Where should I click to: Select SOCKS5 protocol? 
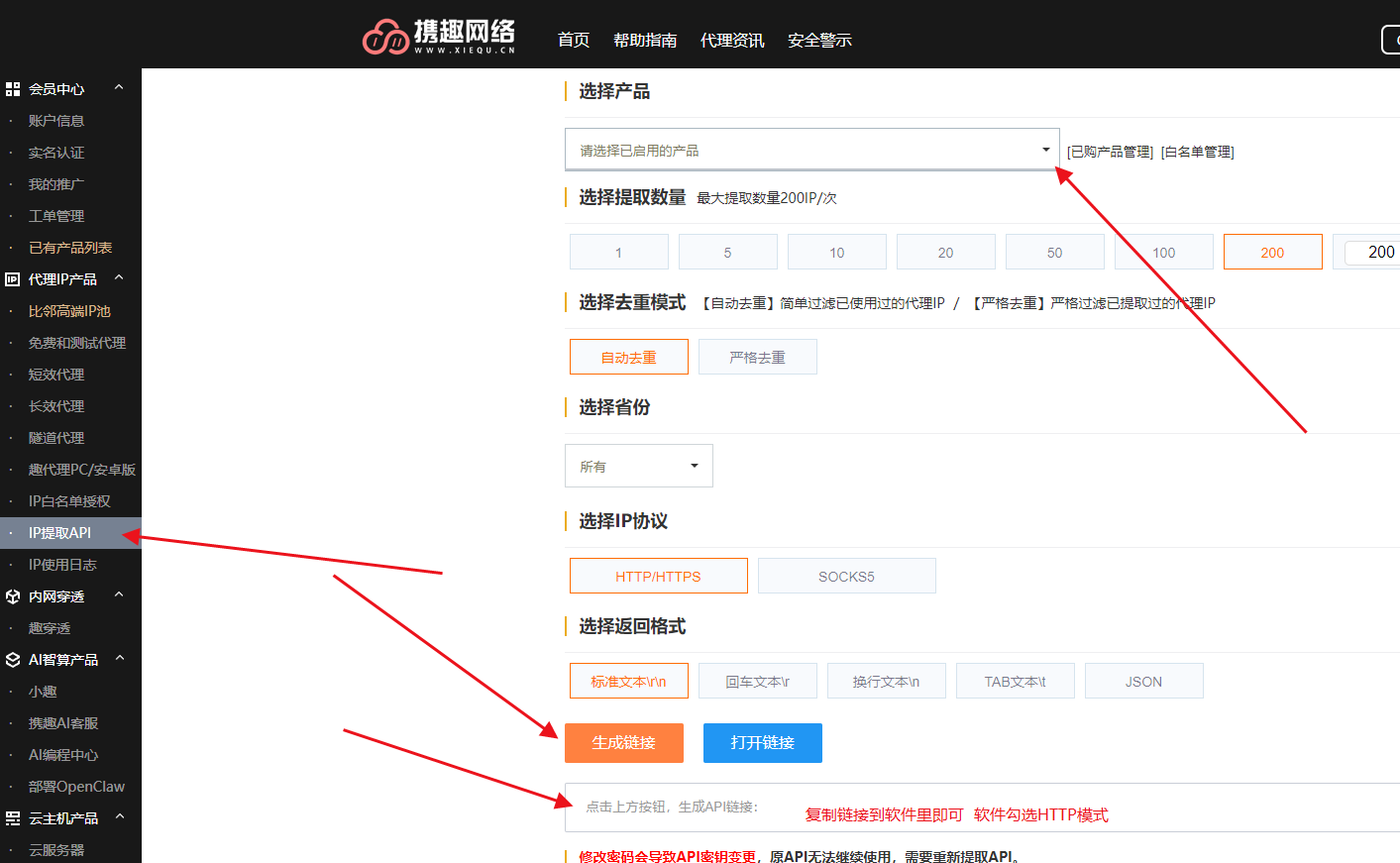[846, 575]
